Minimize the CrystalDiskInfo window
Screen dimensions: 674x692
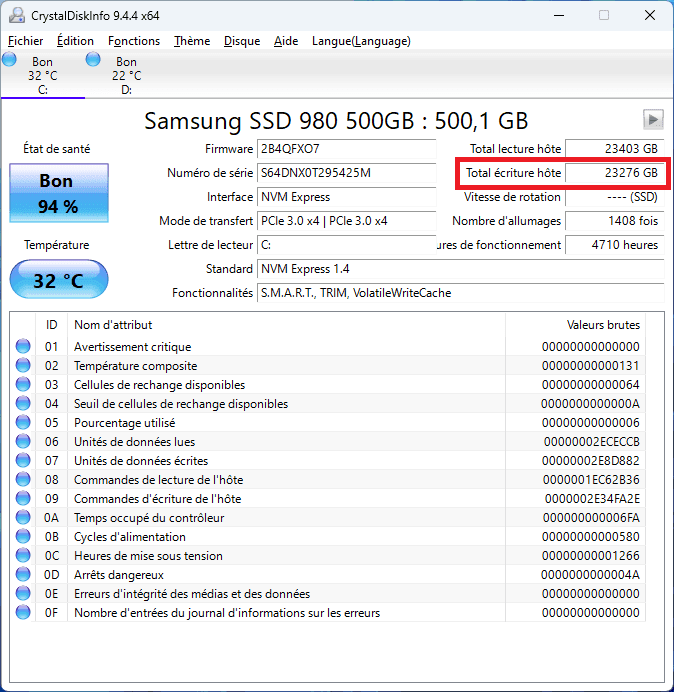tap(559, 15)
